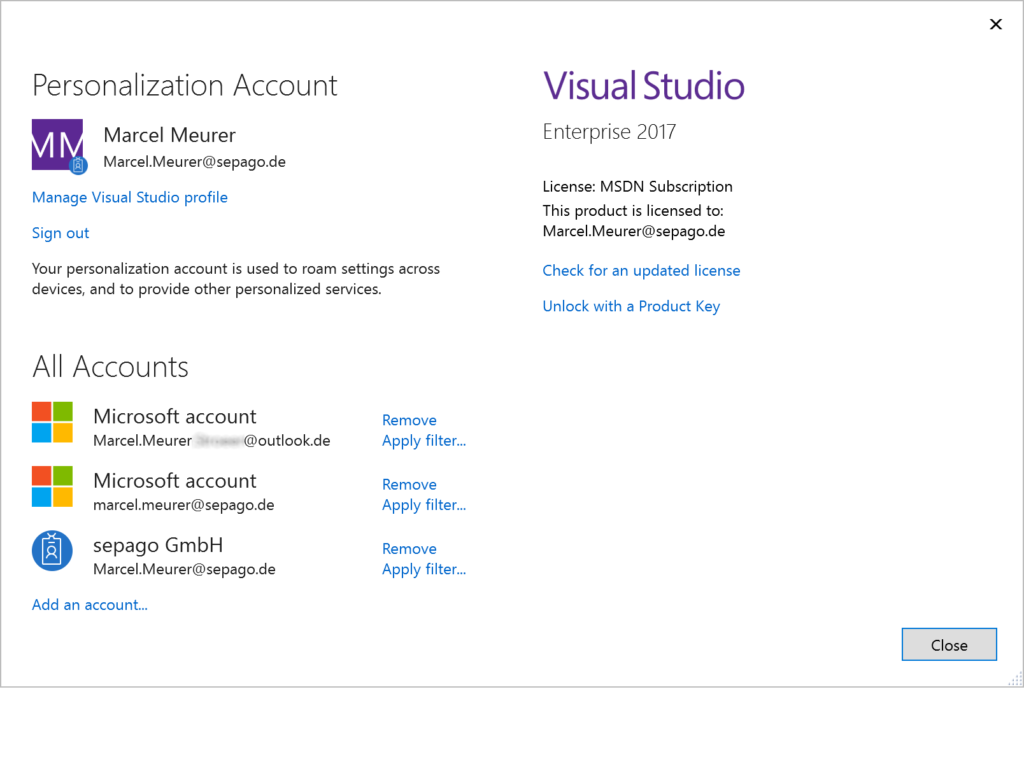Click the Visual Studio logo title
Image resolution: width=1024 pixels, height=764 pixels.
[644, 86]
